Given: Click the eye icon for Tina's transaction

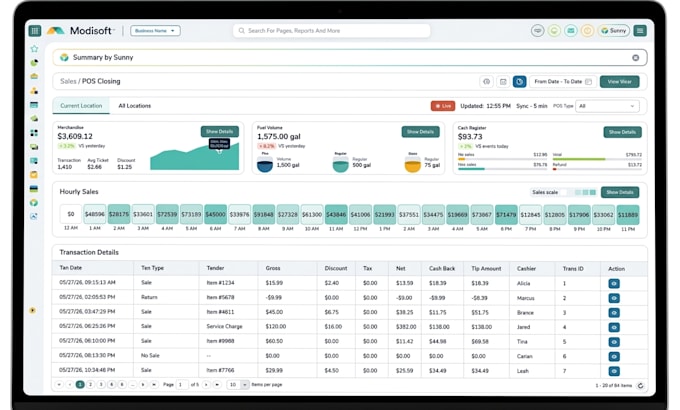Looking at the screenshot, I should coord(614,342).
